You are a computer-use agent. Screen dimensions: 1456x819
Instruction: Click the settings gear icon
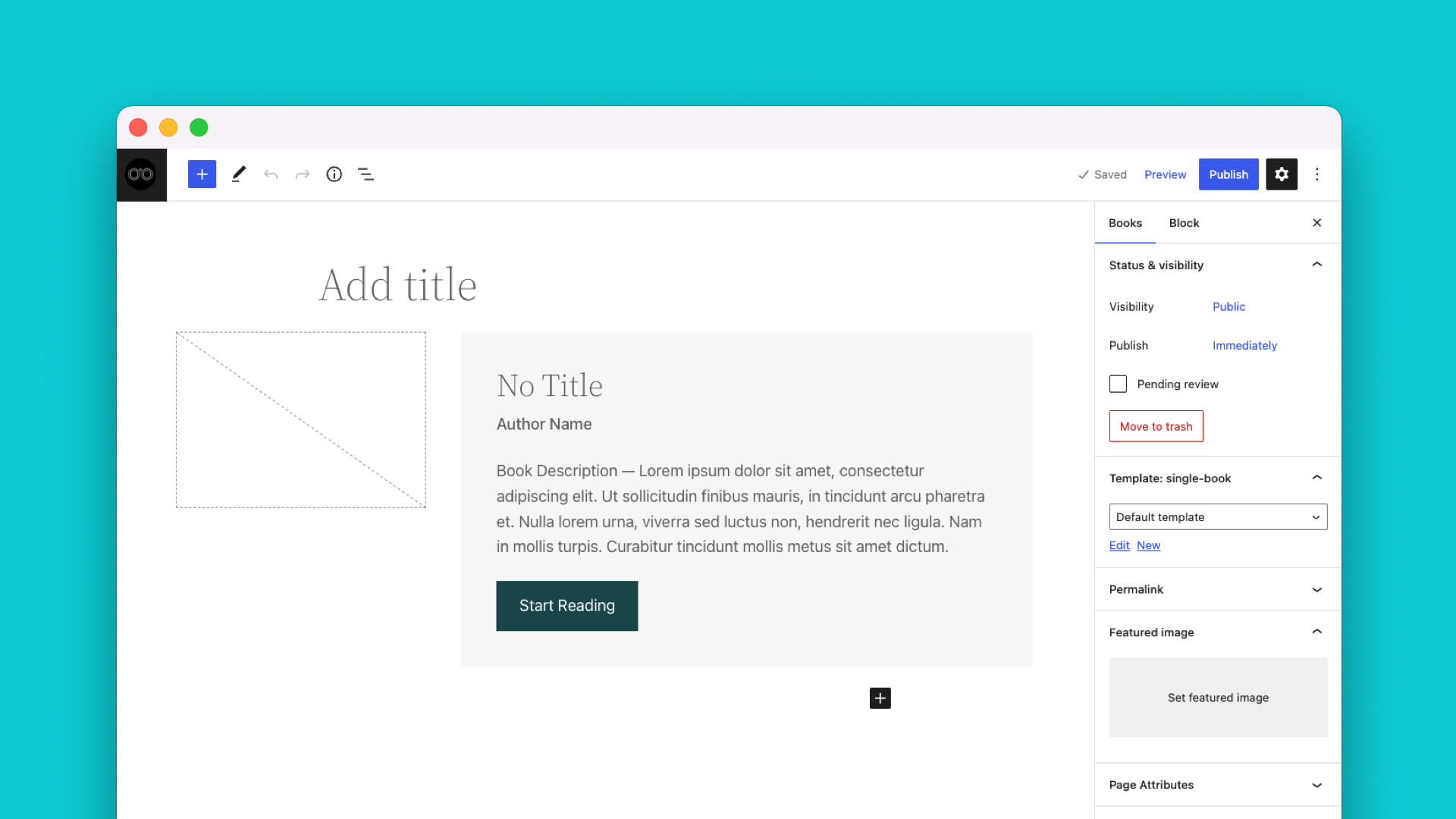pos(1281,174)
